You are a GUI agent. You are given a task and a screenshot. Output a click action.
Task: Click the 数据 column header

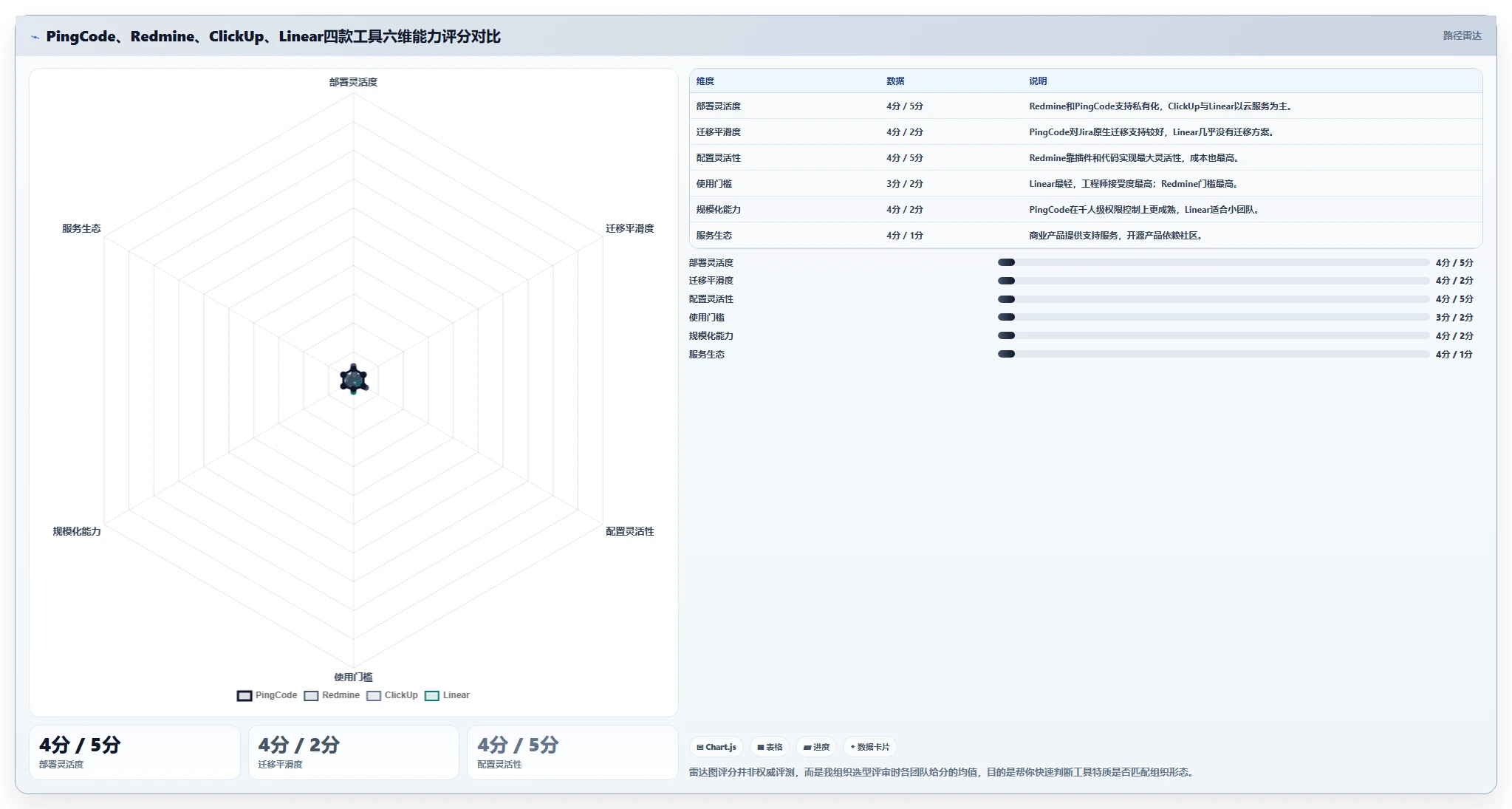[x=895, y=81]
